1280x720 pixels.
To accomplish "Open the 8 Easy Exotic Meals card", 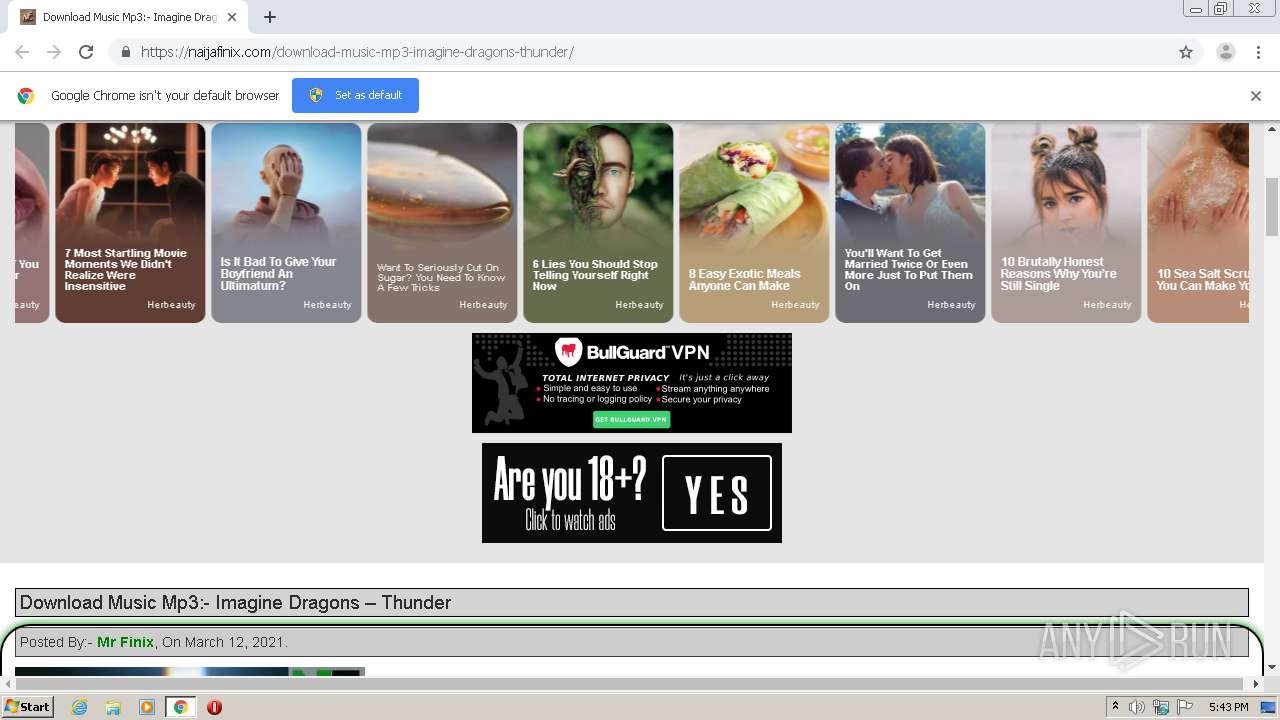I will pyautogui.click(x=754, y=222).
